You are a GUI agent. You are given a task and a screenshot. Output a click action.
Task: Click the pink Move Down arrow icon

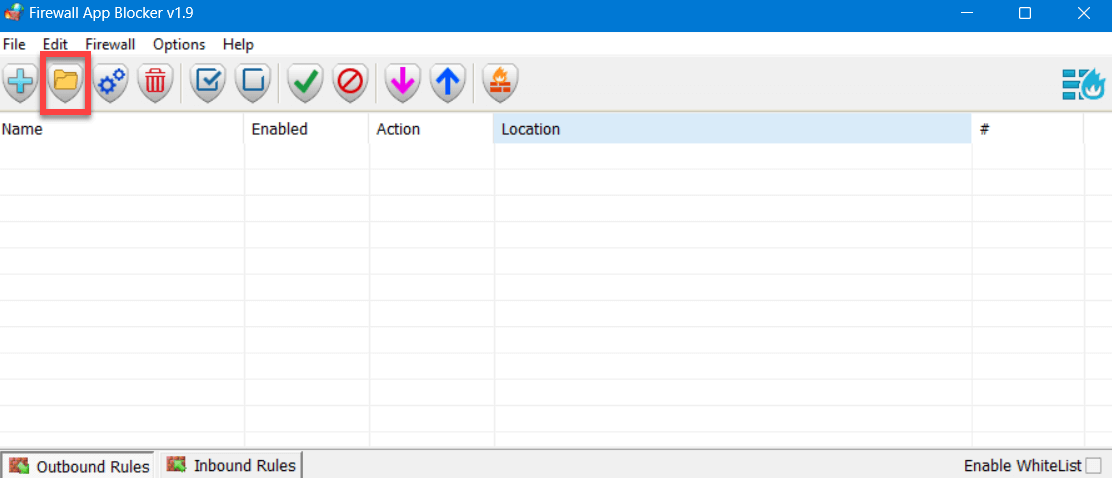(x=403, y=83)
